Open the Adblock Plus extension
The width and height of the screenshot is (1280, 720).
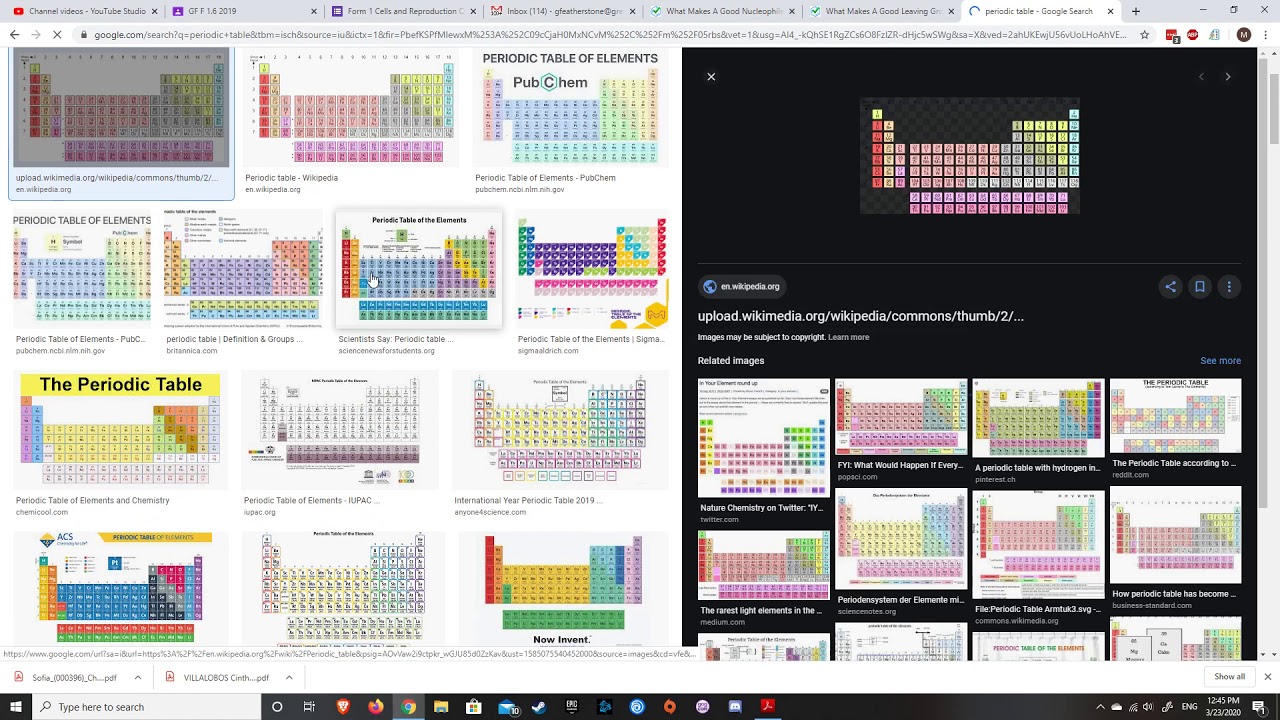(1192, 35)
